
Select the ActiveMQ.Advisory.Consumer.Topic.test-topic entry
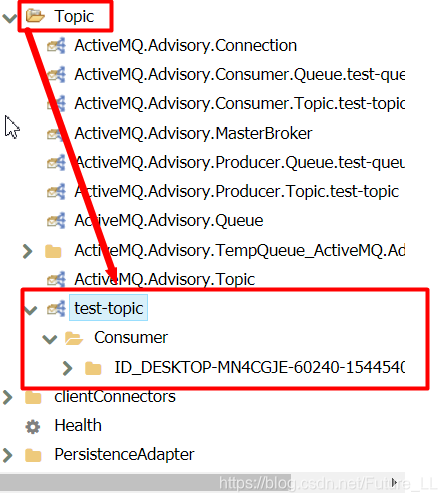(240, 104)
